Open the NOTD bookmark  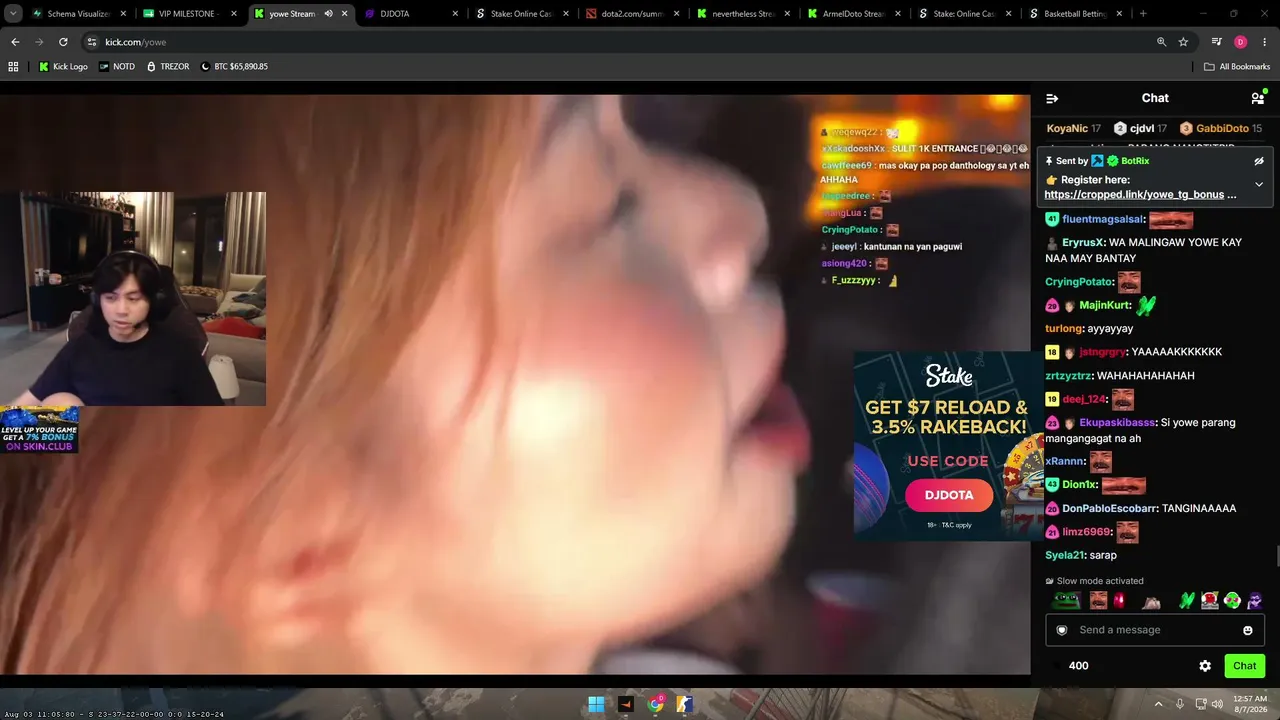[117, 67]
